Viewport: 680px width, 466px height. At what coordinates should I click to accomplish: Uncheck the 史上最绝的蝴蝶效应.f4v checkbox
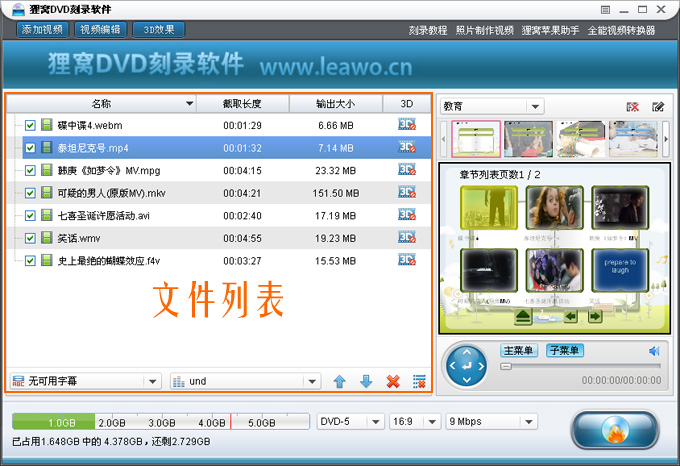tap(30, 261)
